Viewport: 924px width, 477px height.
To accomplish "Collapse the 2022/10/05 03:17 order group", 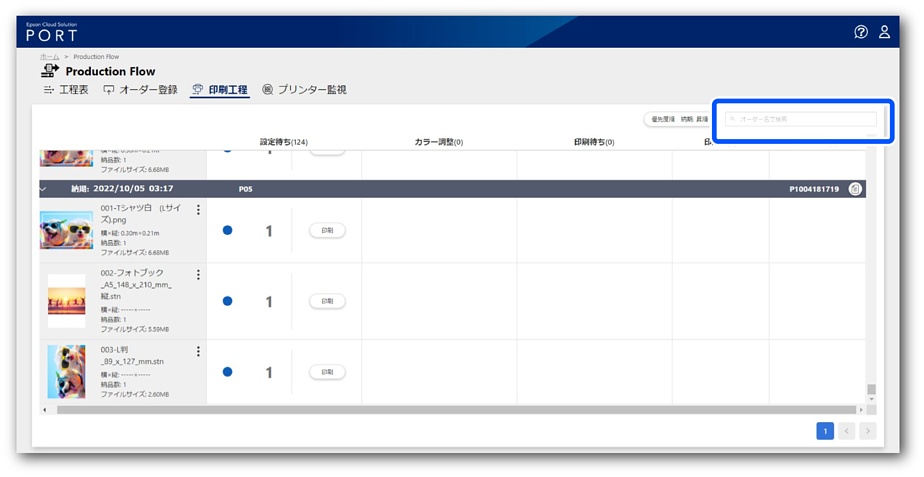I will [x=43, y=188].
